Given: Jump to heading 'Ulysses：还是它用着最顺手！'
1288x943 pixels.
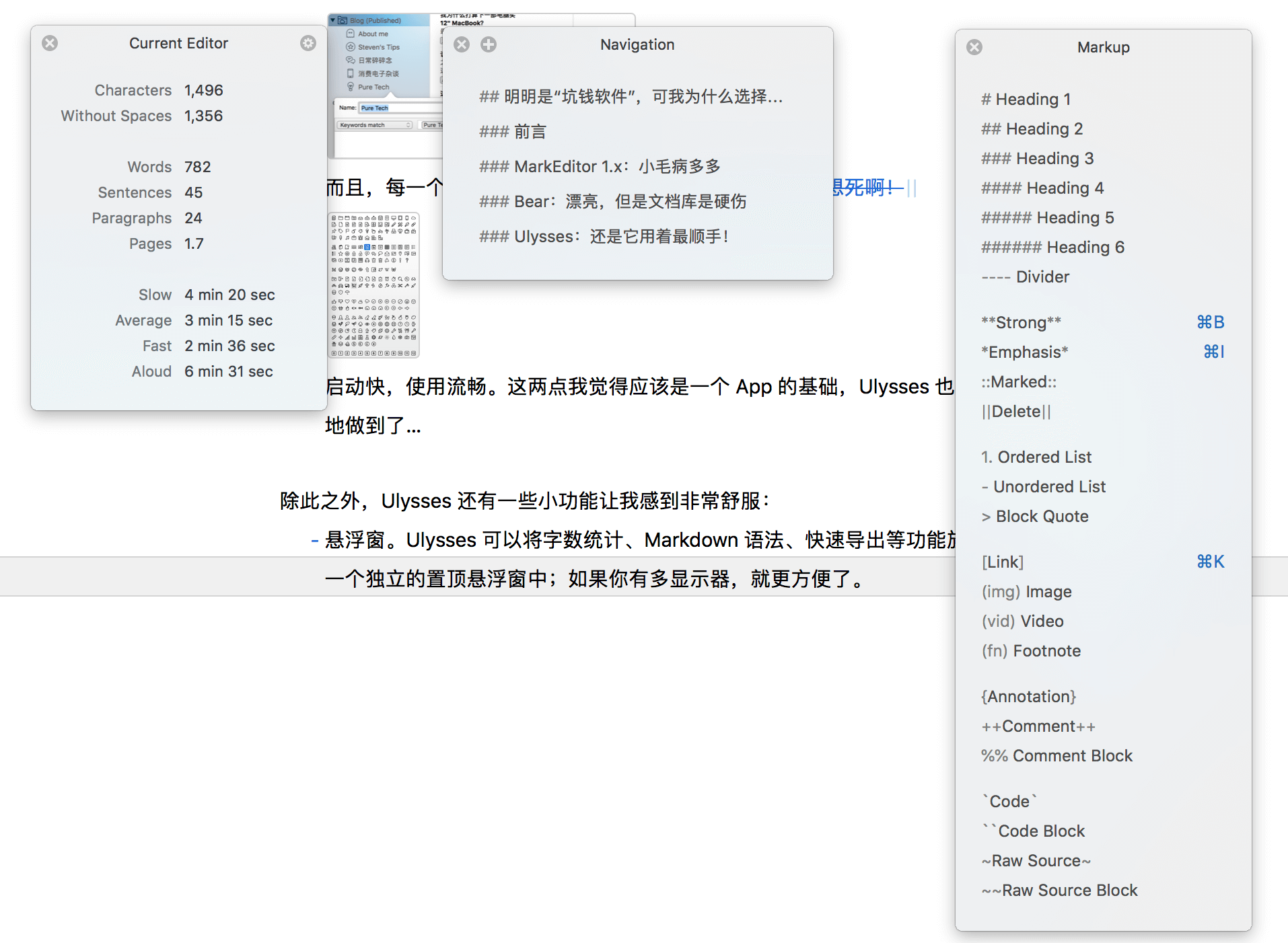Looking at the screenshot, I should (605, 237).
